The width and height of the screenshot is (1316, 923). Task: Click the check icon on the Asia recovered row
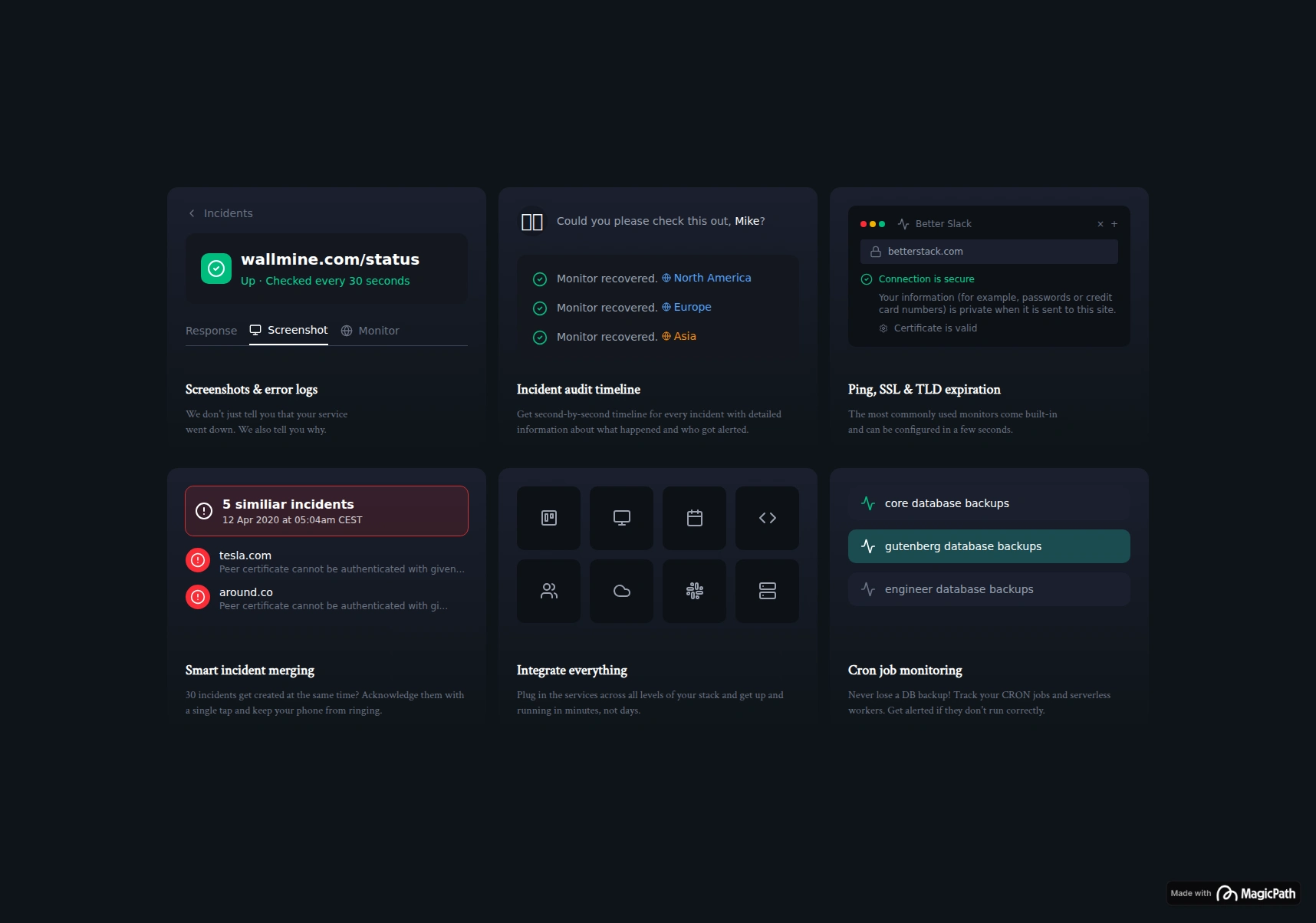540,338
